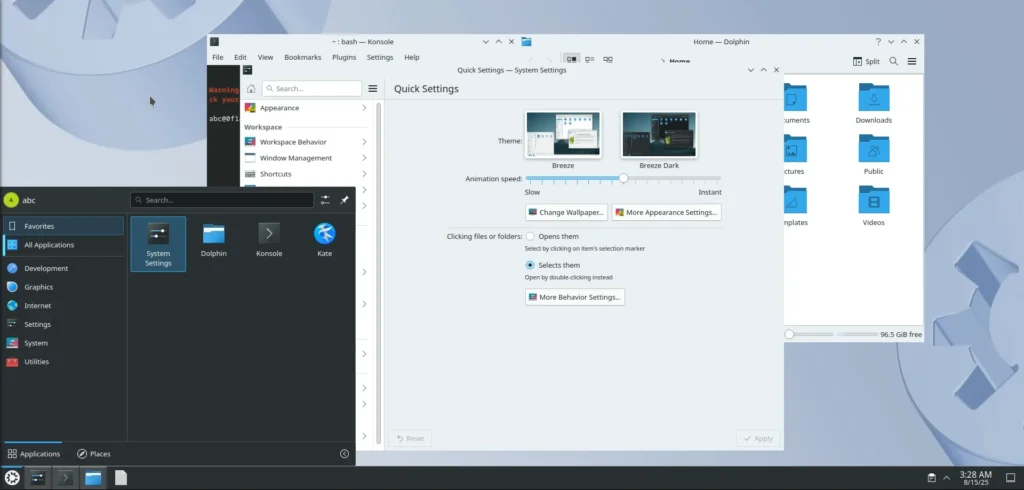This screenshot has height=490, width=1024.
Task: Click More Behavior Settings button
Action: pos(575,297)
